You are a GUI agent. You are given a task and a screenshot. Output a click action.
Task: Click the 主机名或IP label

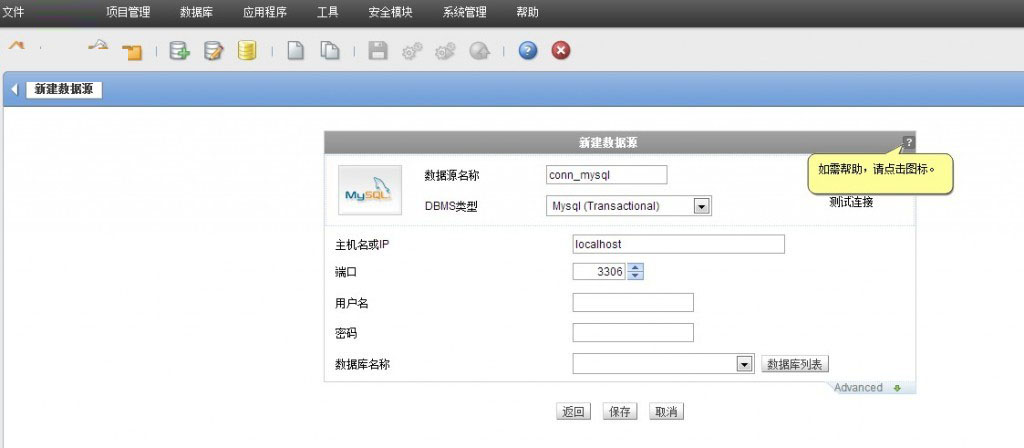[362, 245]
